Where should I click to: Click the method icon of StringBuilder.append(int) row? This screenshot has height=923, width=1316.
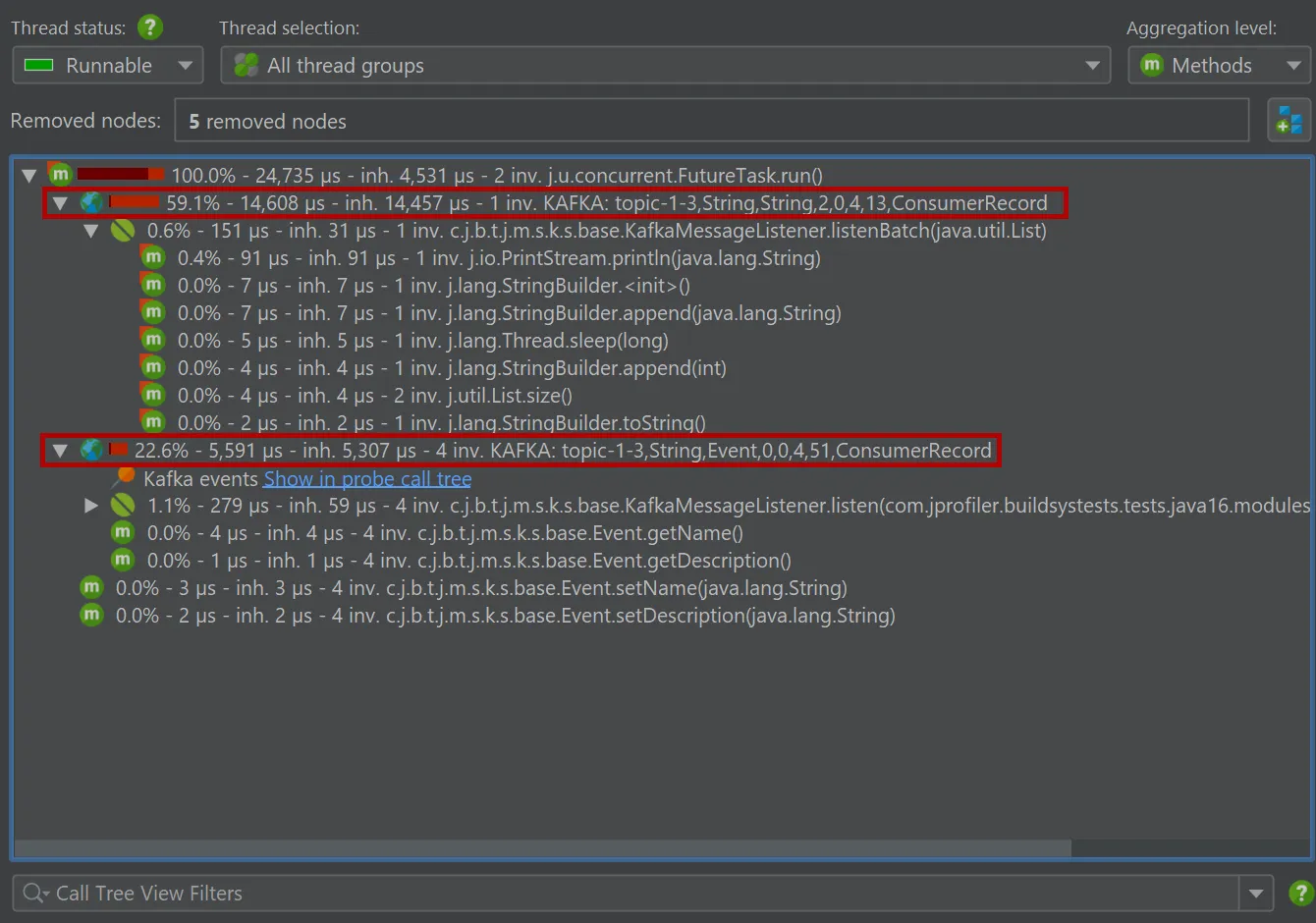(x=153, y=367)
